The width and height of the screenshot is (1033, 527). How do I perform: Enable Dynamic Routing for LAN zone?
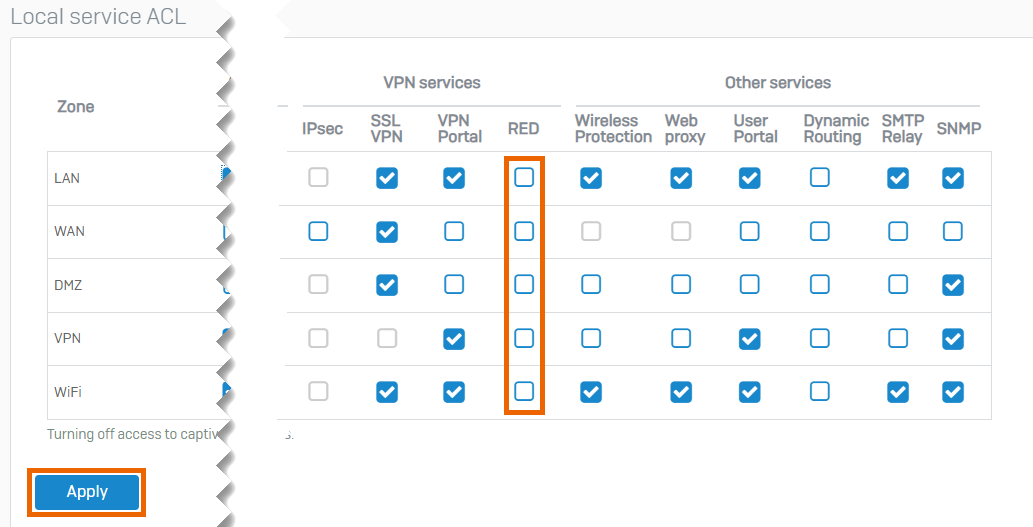pyautogui.click(x=819, y=178)
